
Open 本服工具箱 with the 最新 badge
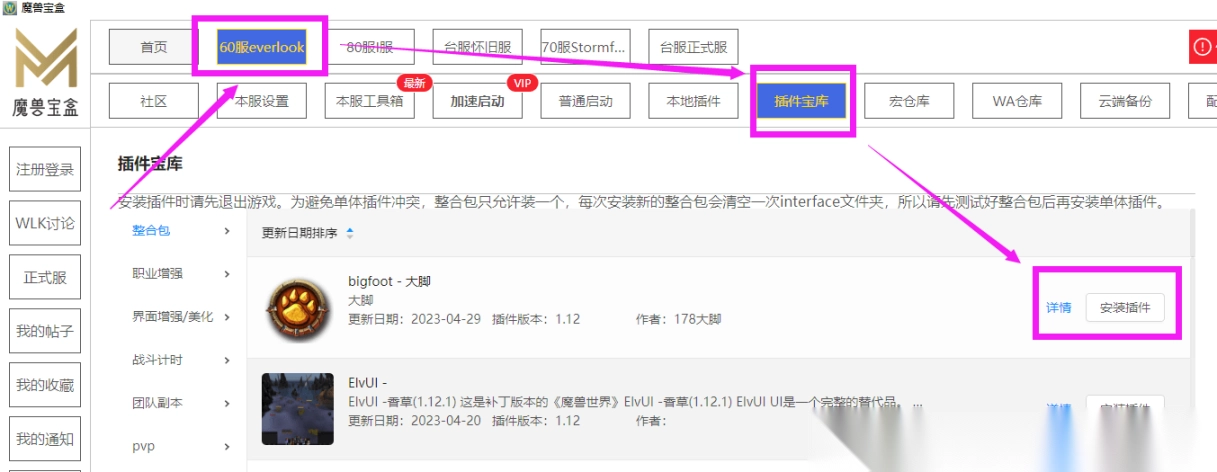(x=369, y=101)
